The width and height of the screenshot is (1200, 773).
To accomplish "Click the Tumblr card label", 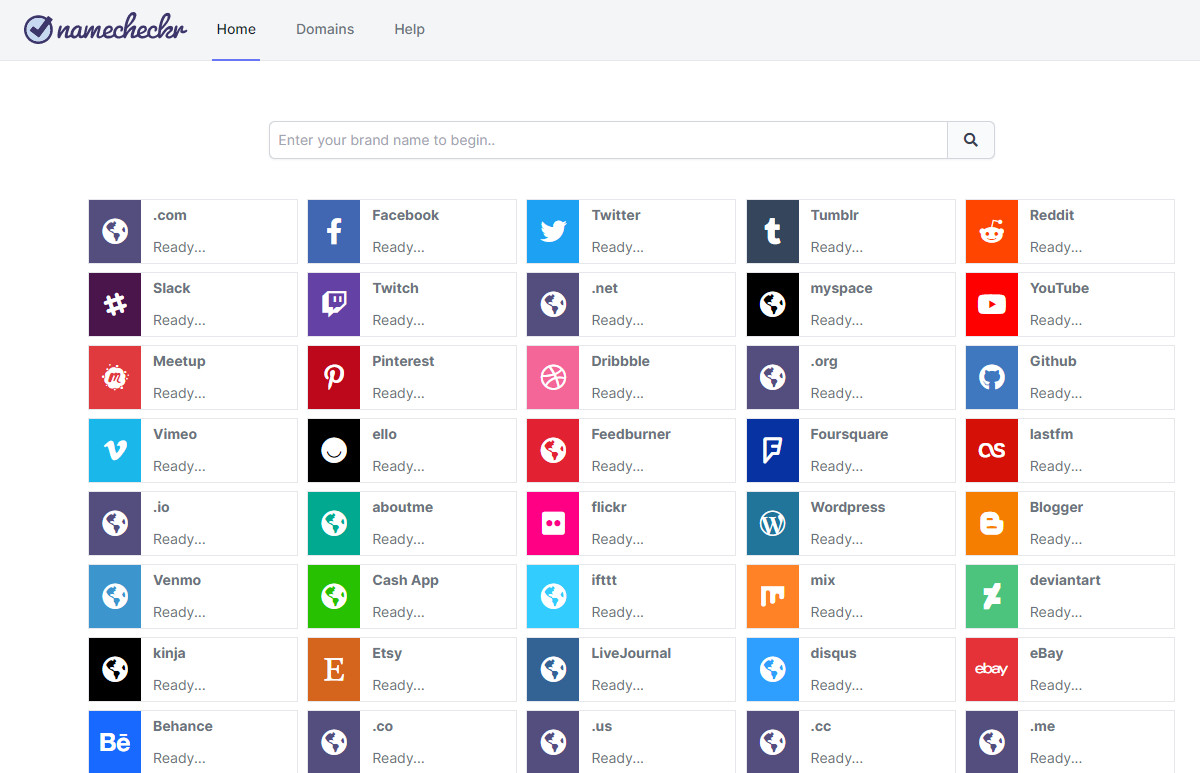I will [834, 215].
